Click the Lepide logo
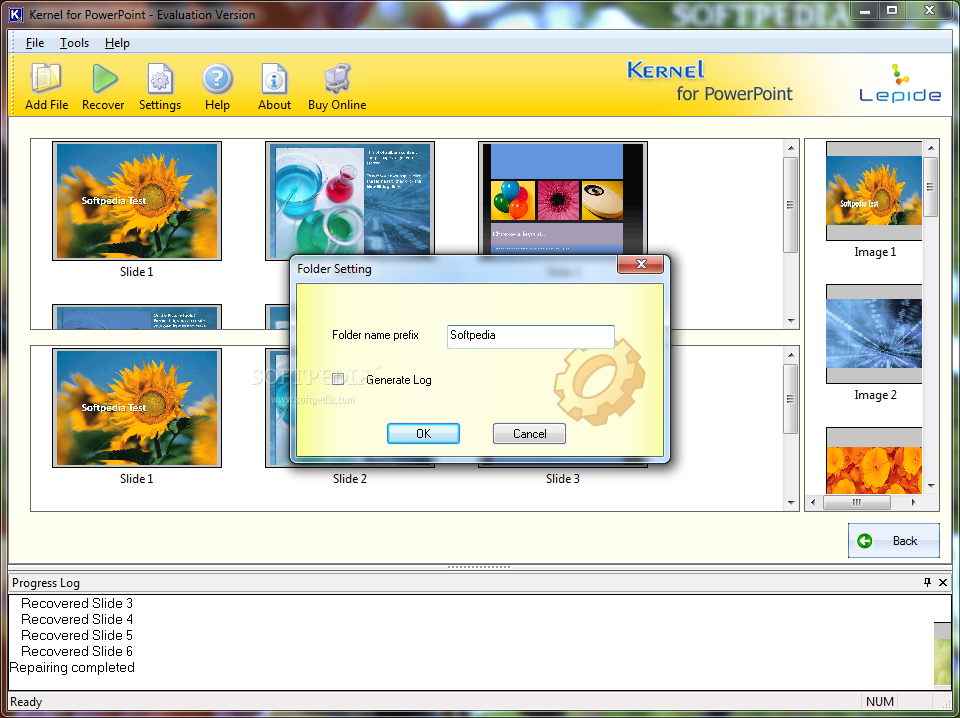The width and height of the screenshot is (960, 718). point(899,83)
